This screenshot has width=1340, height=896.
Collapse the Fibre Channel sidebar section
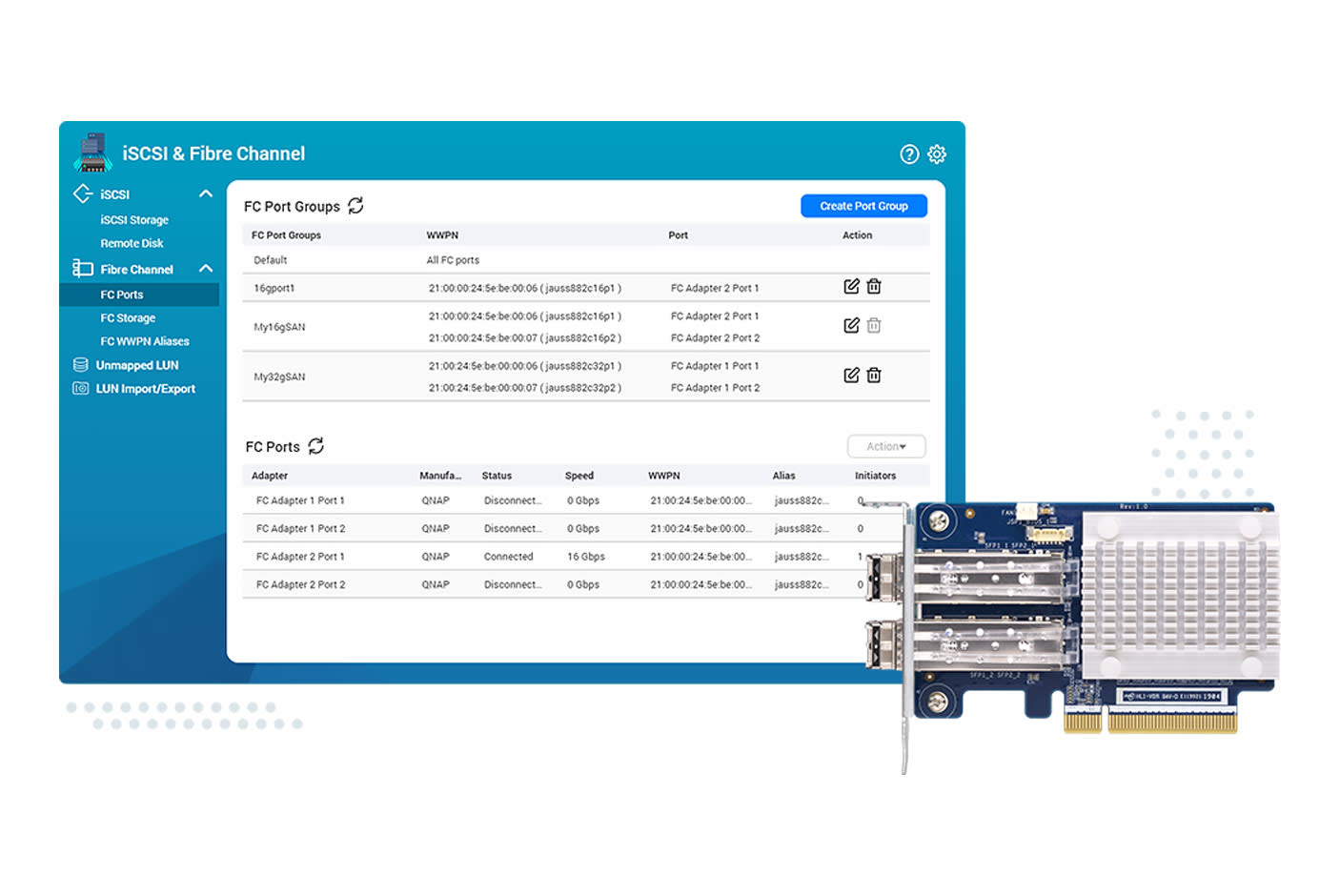[x=206, y=269]
